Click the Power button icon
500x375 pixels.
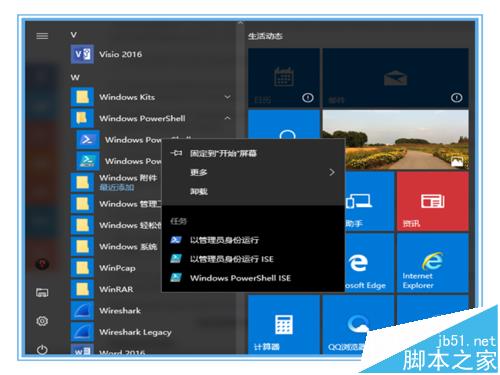click(x=42, y=350)
